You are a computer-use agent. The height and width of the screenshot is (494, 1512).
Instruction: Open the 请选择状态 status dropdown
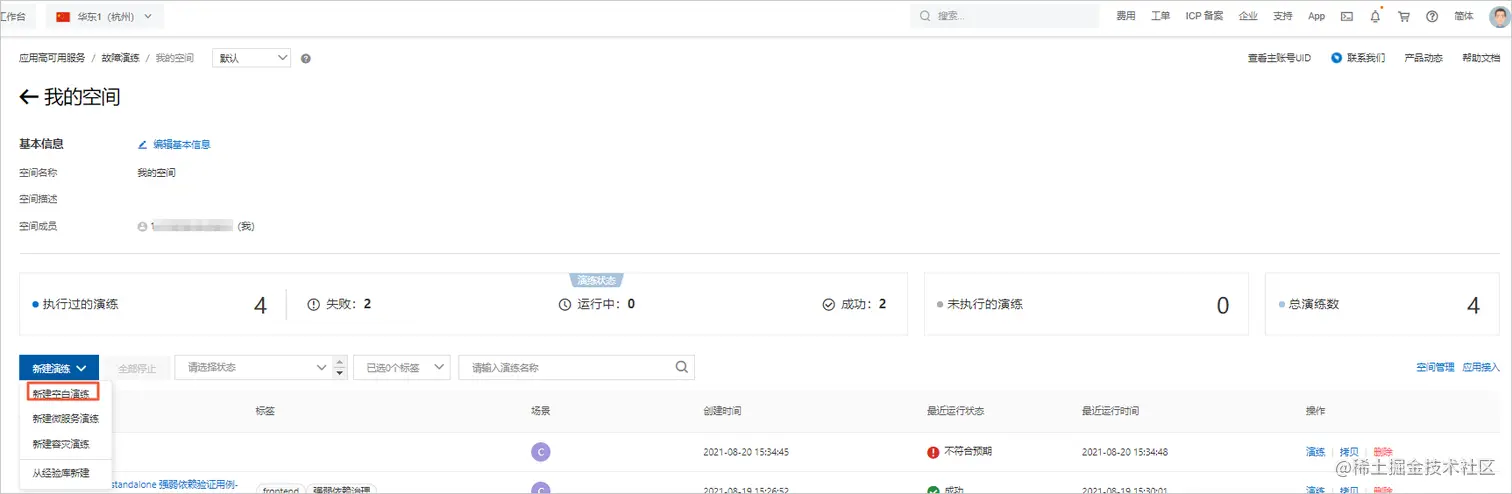(x=253, y=367)
